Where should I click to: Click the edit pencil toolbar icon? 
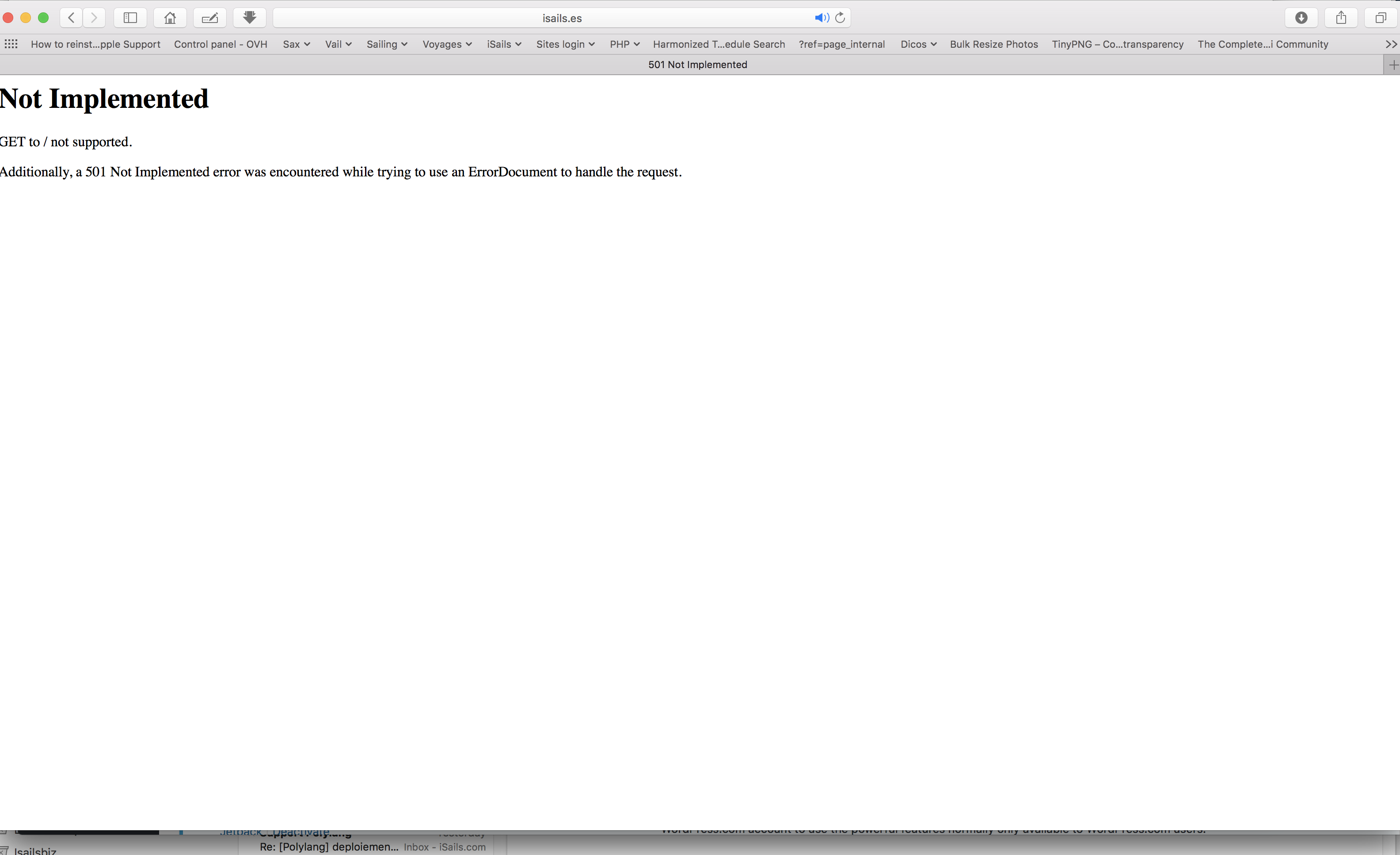tap(209, 18)
